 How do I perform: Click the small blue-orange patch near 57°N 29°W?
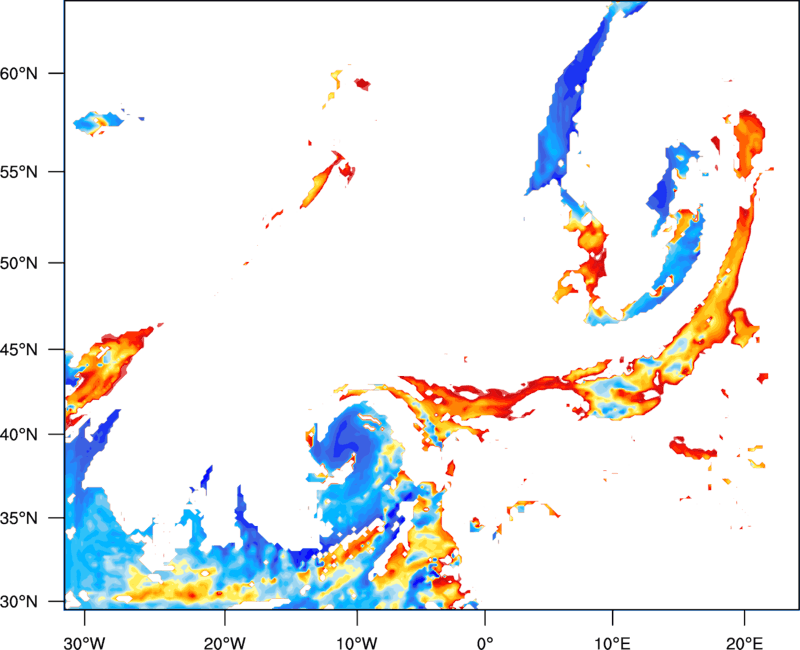pos(99,122)
